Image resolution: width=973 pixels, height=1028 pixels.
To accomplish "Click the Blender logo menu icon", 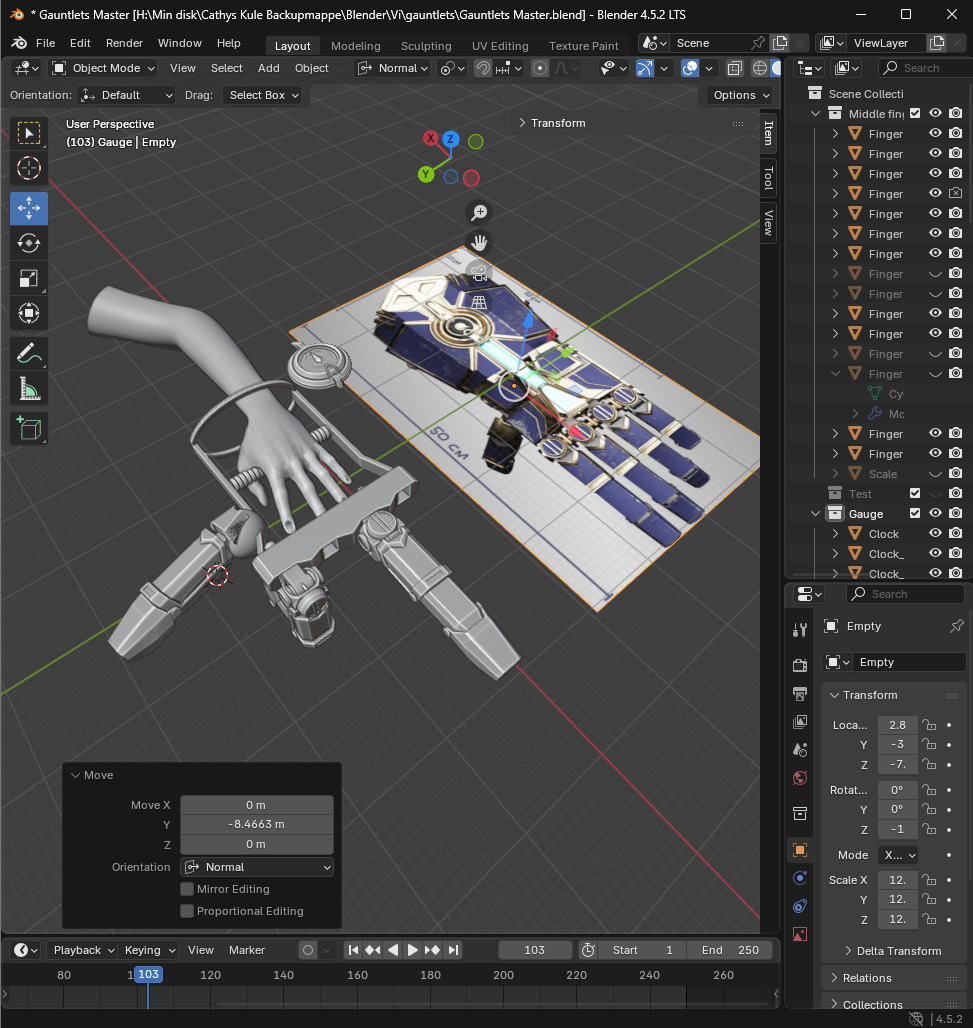I will [x=19, y=43].
